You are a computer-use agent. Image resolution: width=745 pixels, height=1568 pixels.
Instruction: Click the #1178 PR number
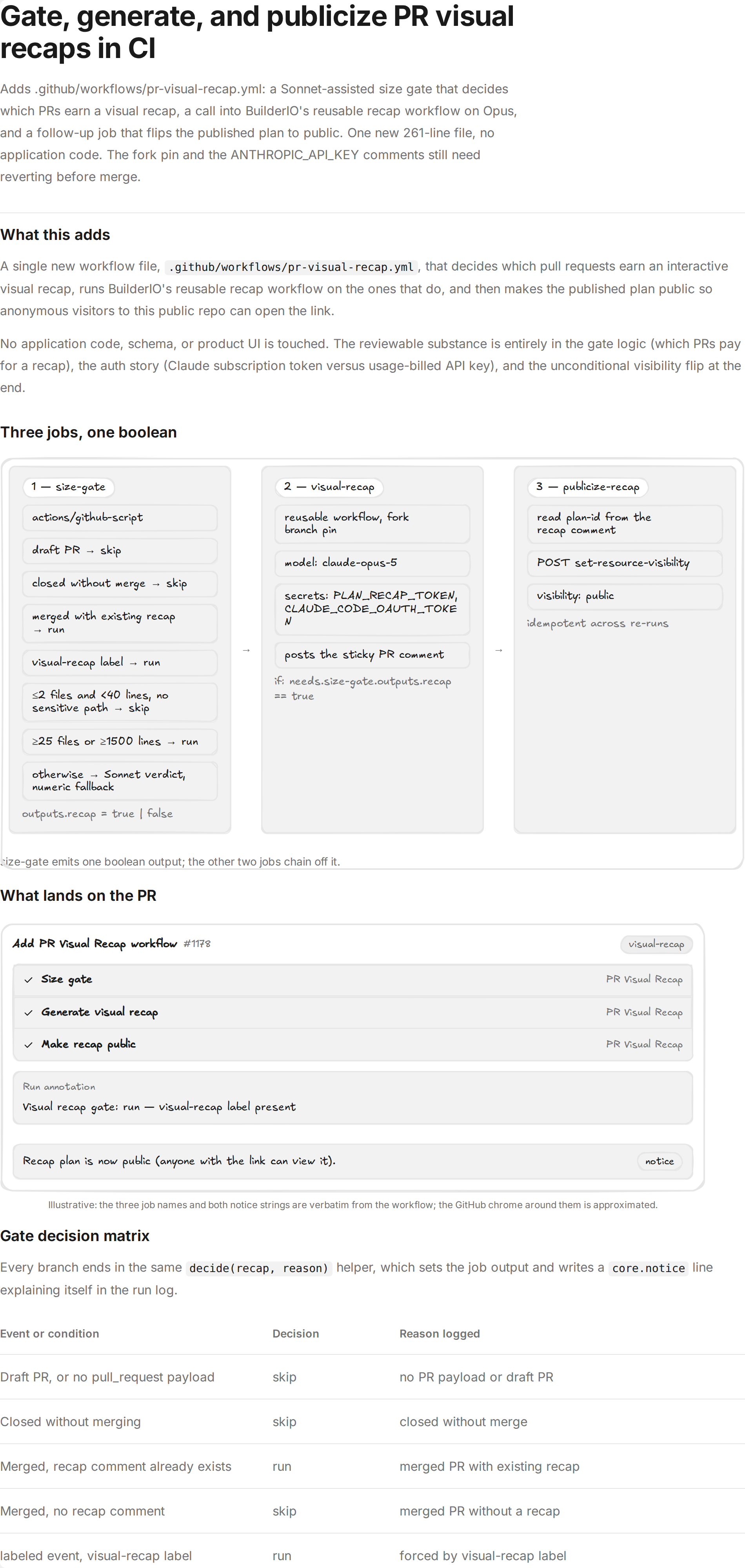tap(196, 944)
